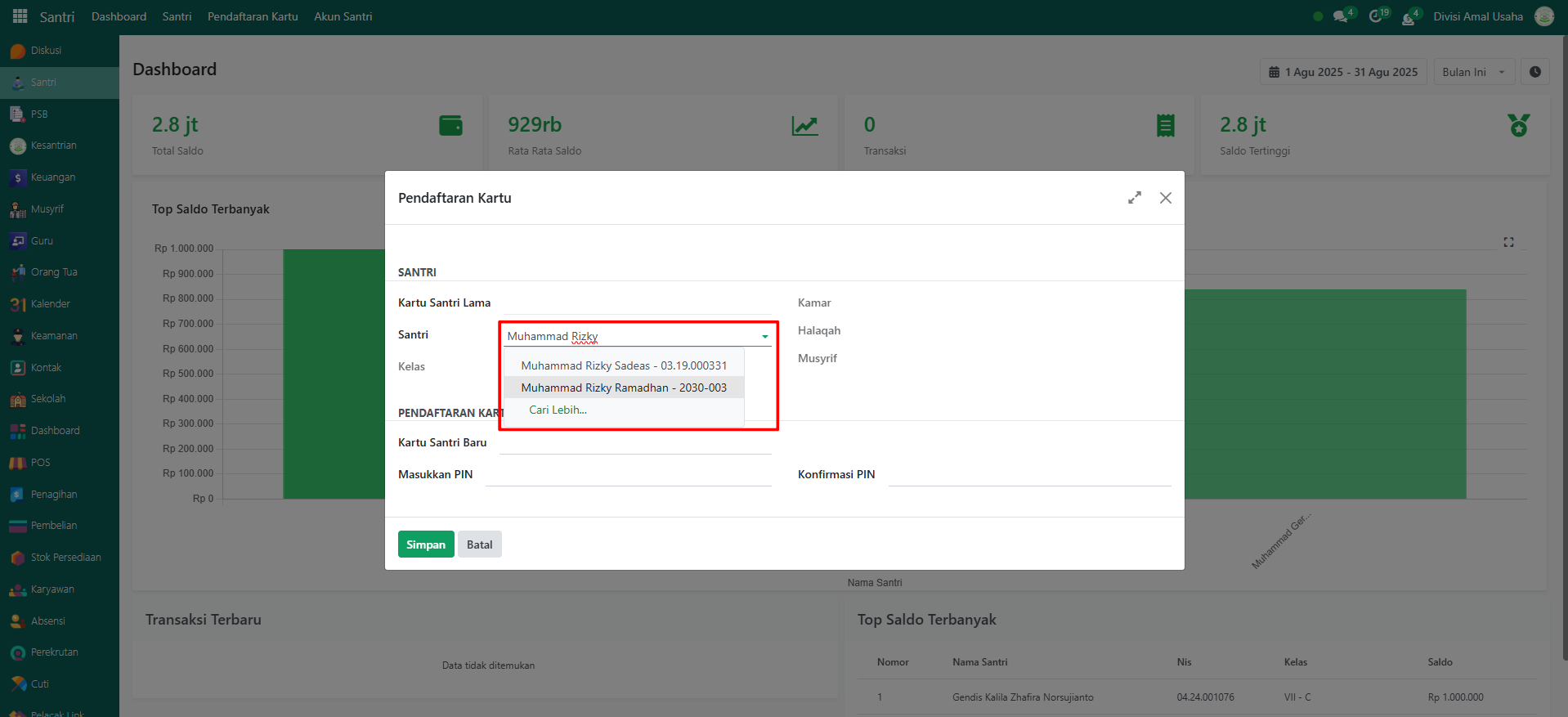Expand the Pendaftaran Kartu dialog to fullscreen
Screen dimensions: 1568x717
tap(1134, 198)
